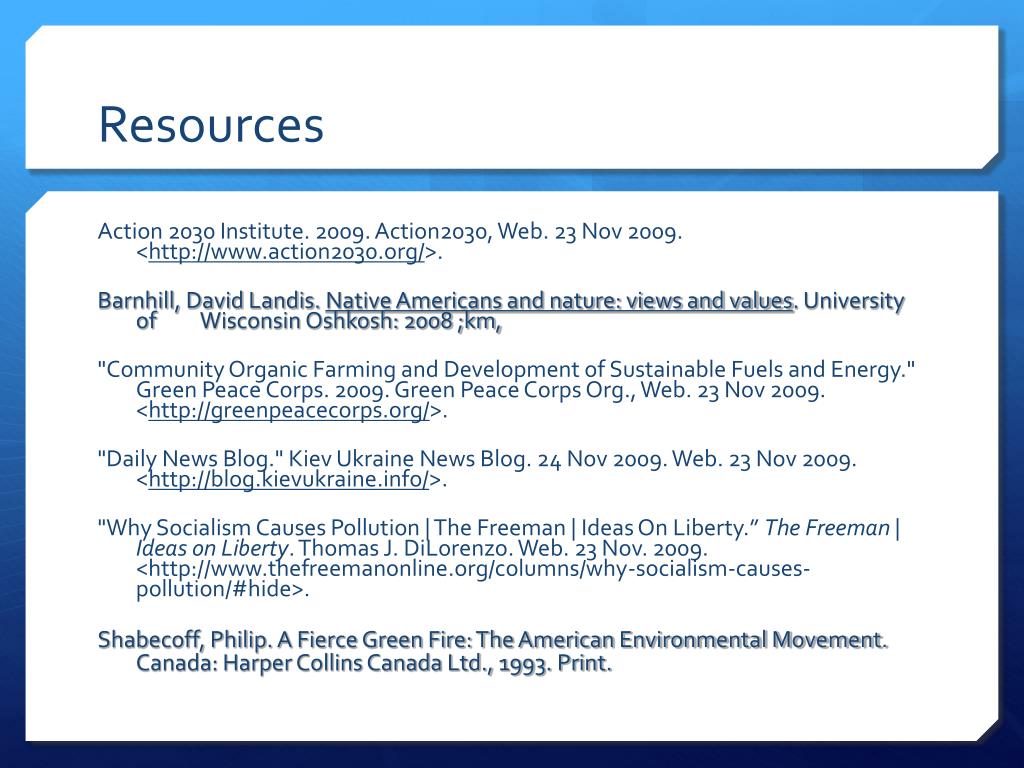
Task: Click the underlined Native Americans and nature title
Action: point(559,301)
